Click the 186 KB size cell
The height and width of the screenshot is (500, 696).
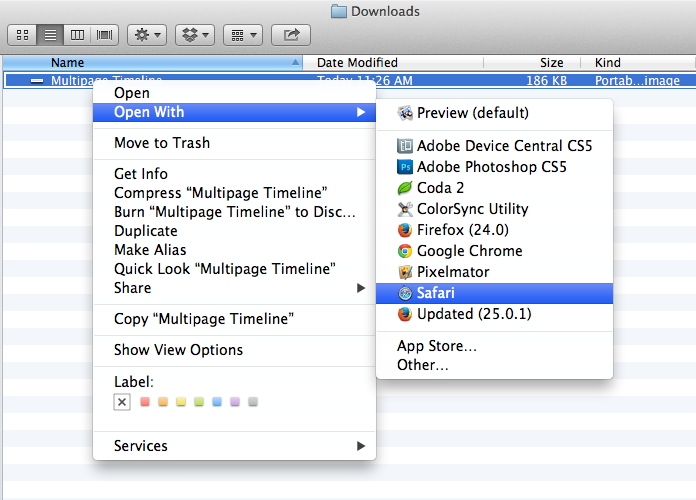(546, 80)
